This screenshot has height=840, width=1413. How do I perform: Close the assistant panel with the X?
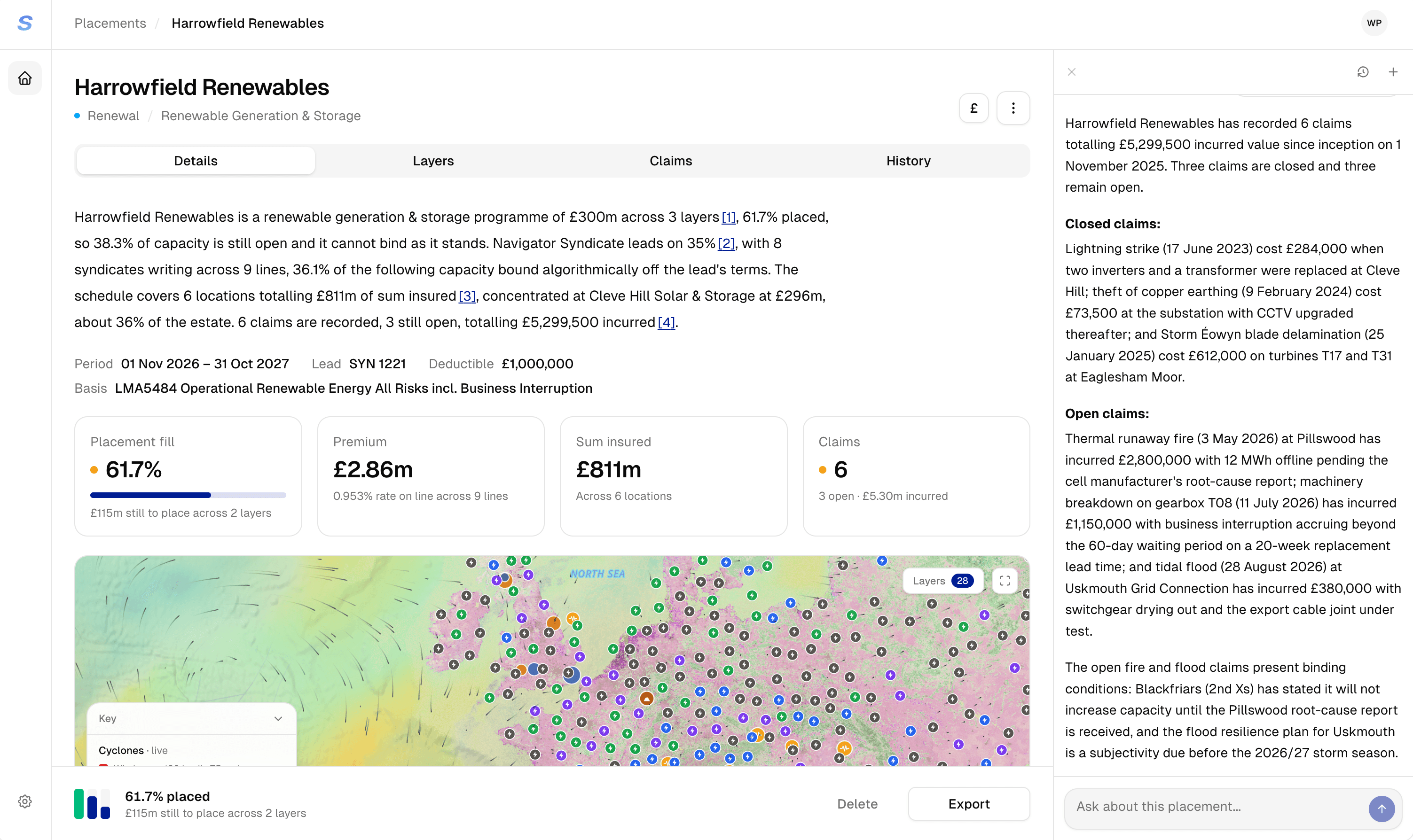coord(1071,72)
